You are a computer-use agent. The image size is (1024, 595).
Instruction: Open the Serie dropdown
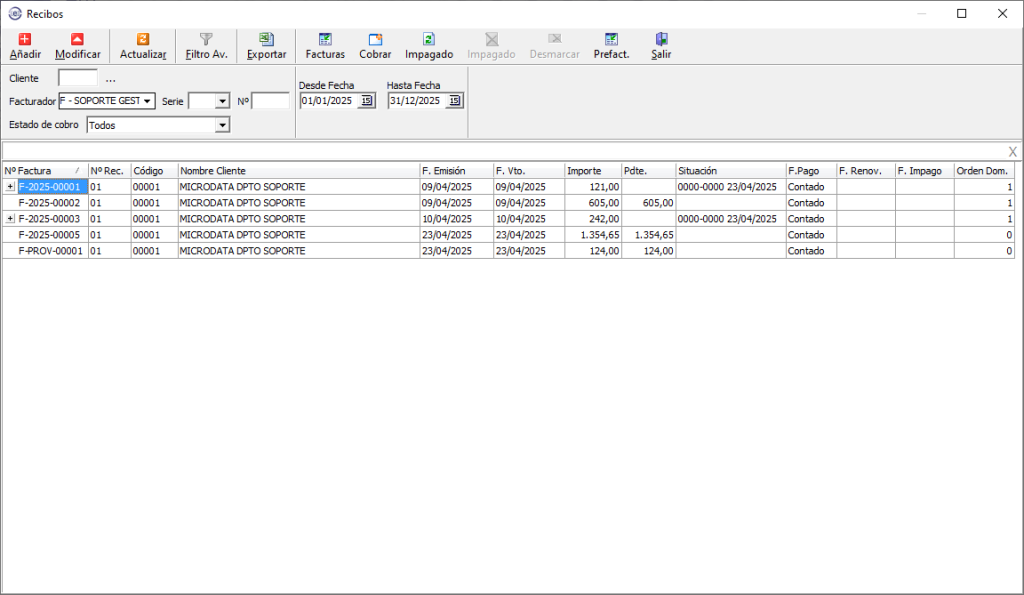[222, 101]
